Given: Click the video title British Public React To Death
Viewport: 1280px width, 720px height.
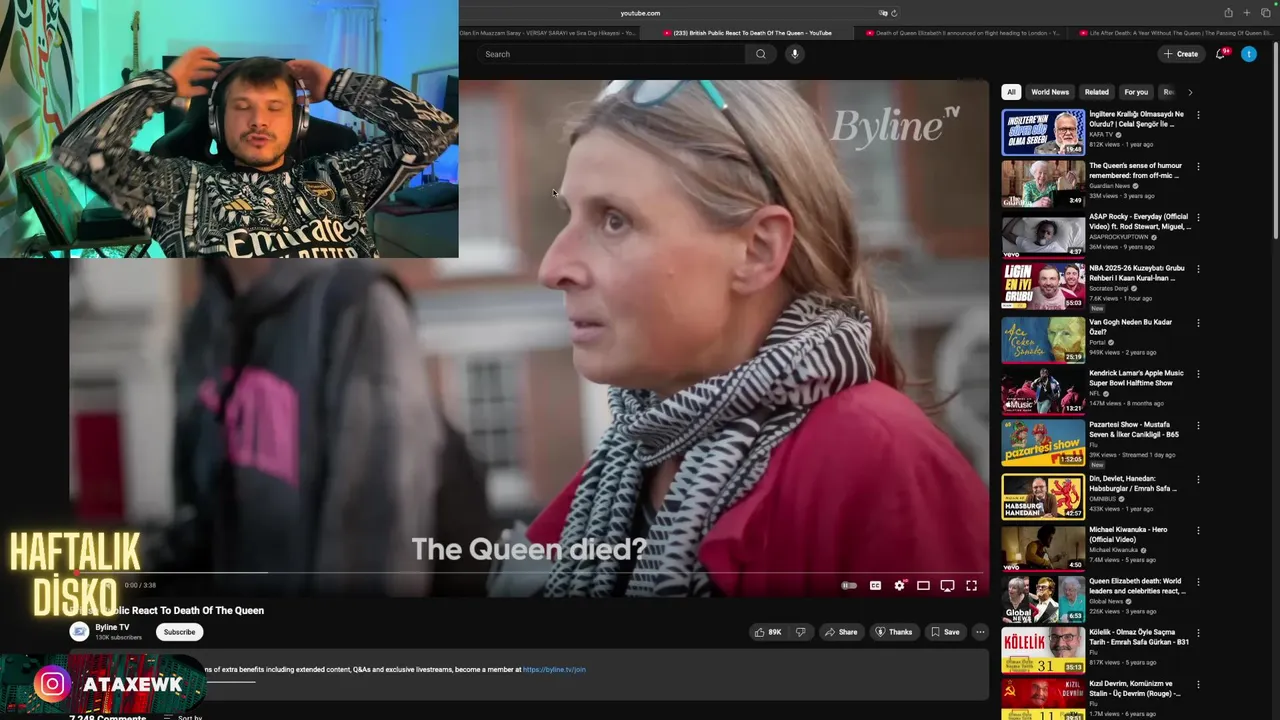Looking at the screenshot, I should click(168, 610).
